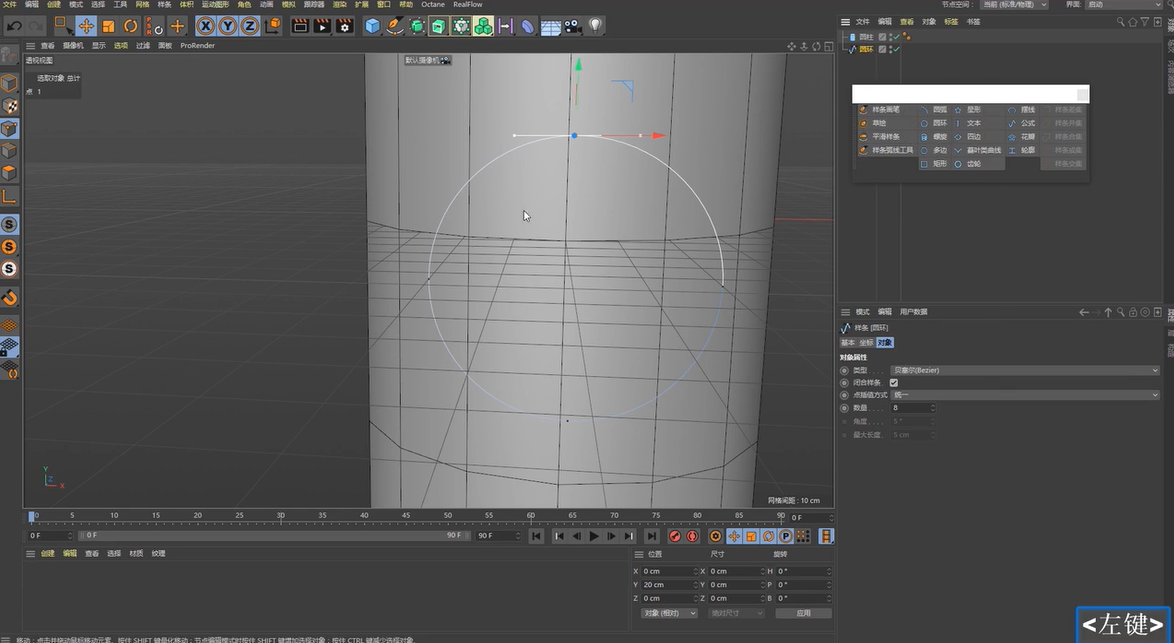Select the 矩形 (rectangle) spline primitive
The height and width of the screenshot is (643, 1174).
click(941, 163)
